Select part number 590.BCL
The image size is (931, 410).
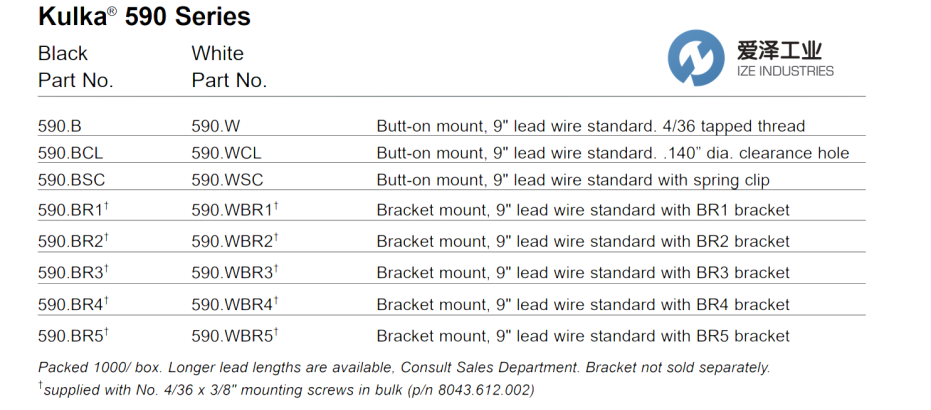pos(71,153)
